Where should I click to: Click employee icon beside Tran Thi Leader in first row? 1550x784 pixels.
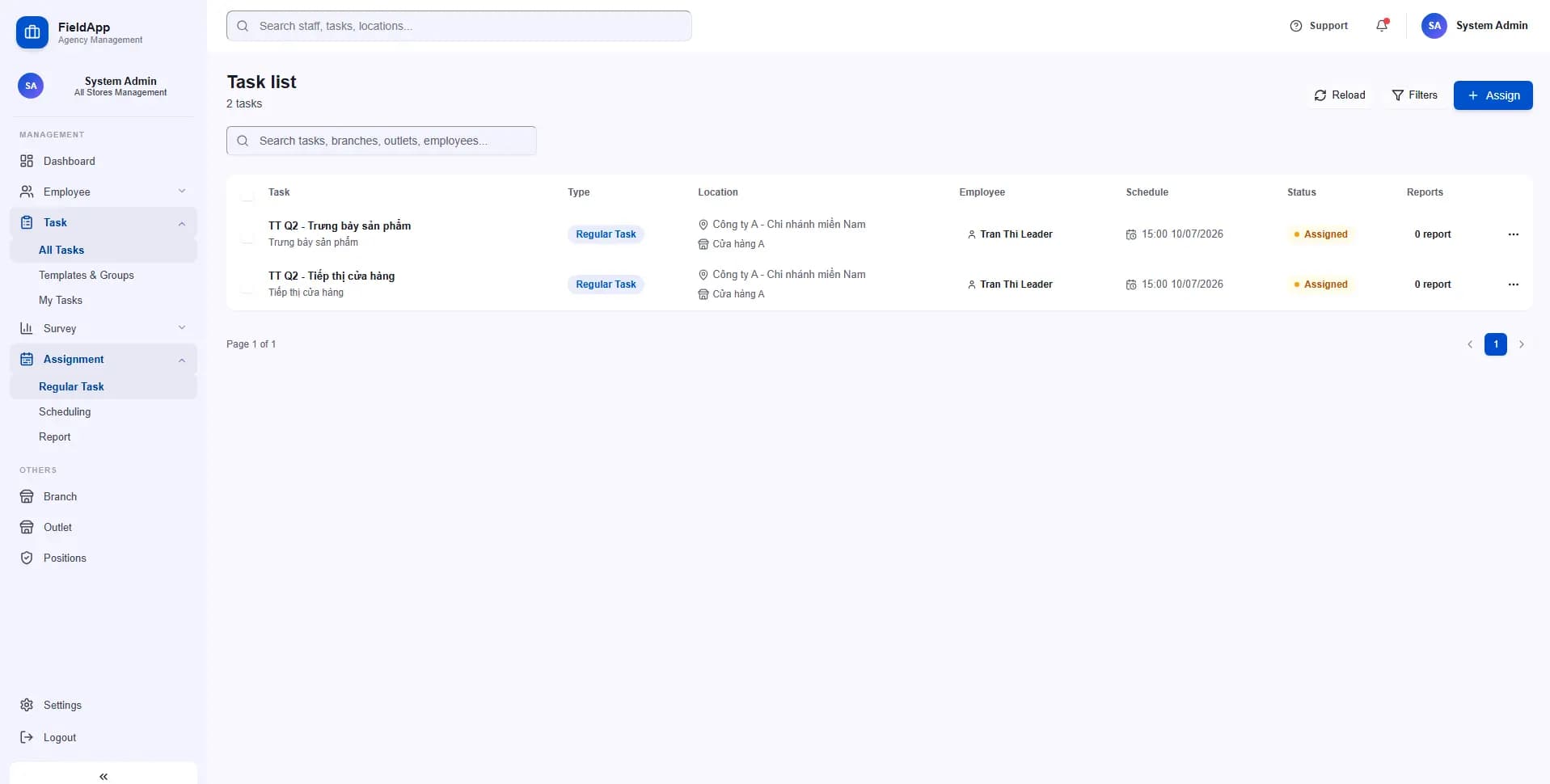coord(972,234)
